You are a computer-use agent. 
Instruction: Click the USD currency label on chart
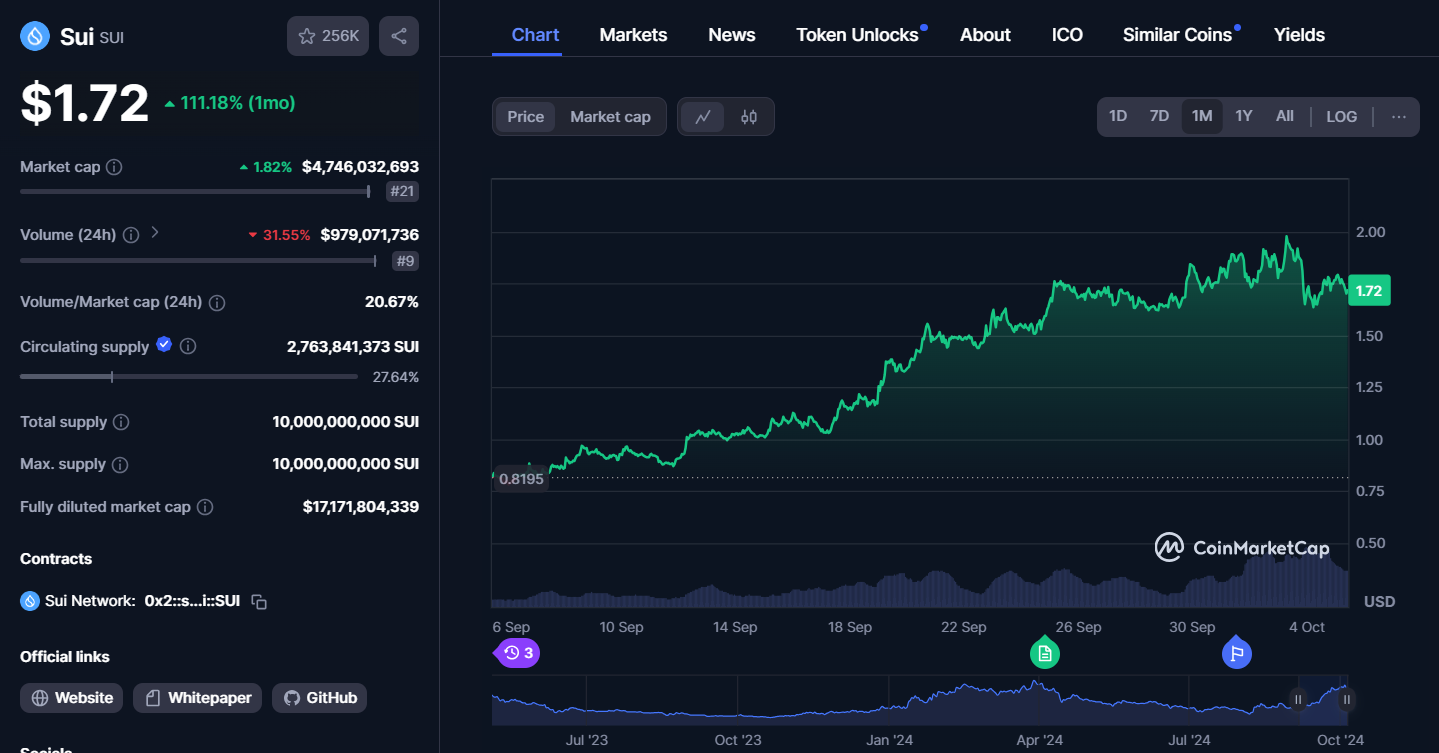point(1380,601)
